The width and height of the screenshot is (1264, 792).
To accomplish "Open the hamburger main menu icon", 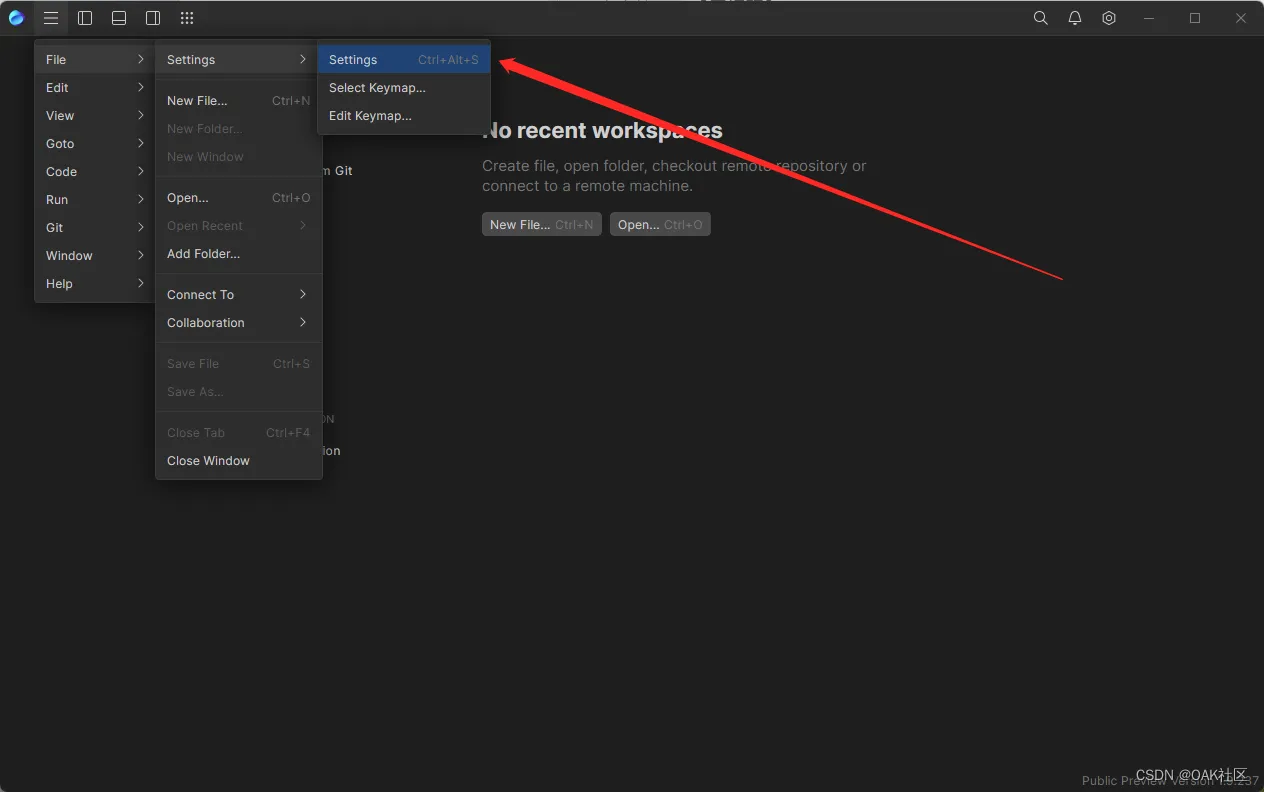I will point(50,17).
